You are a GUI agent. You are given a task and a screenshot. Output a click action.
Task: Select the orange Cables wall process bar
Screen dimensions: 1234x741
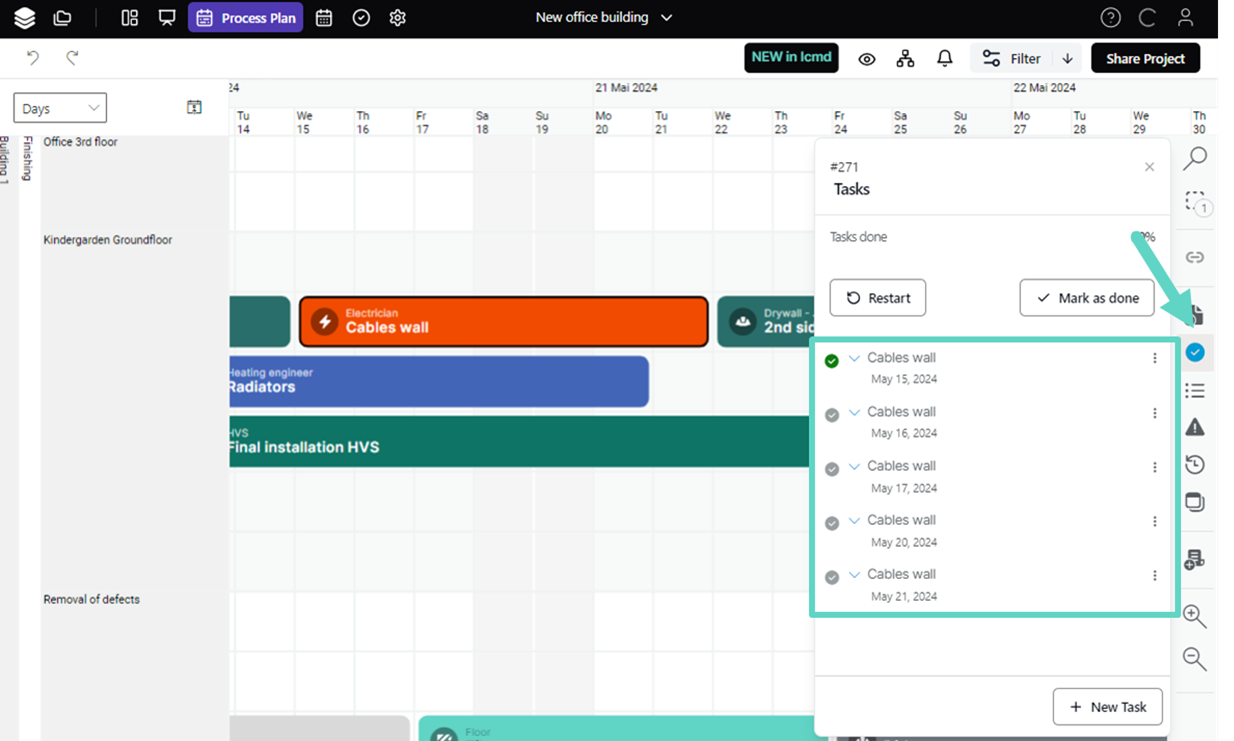click(x=503, y=322)
